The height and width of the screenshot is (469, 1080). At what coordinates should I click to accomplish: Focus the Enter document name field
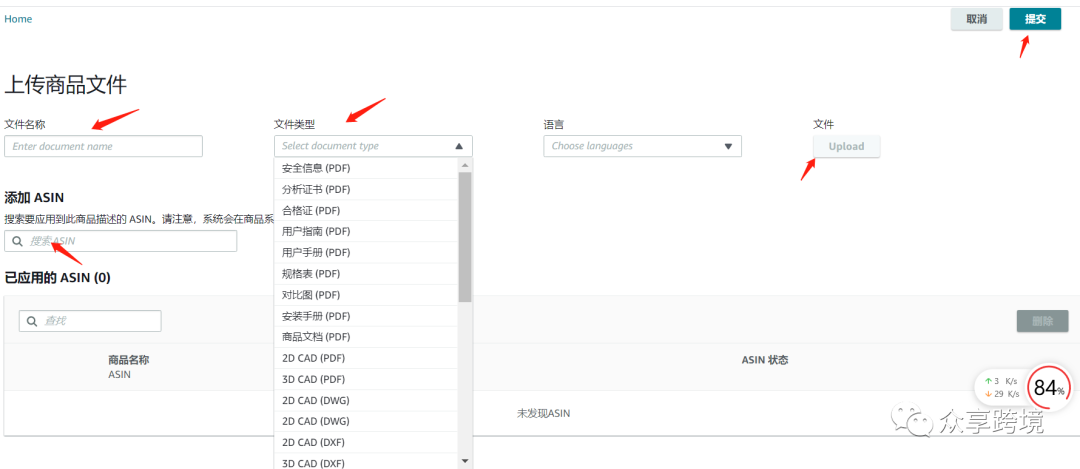[103, 146]
